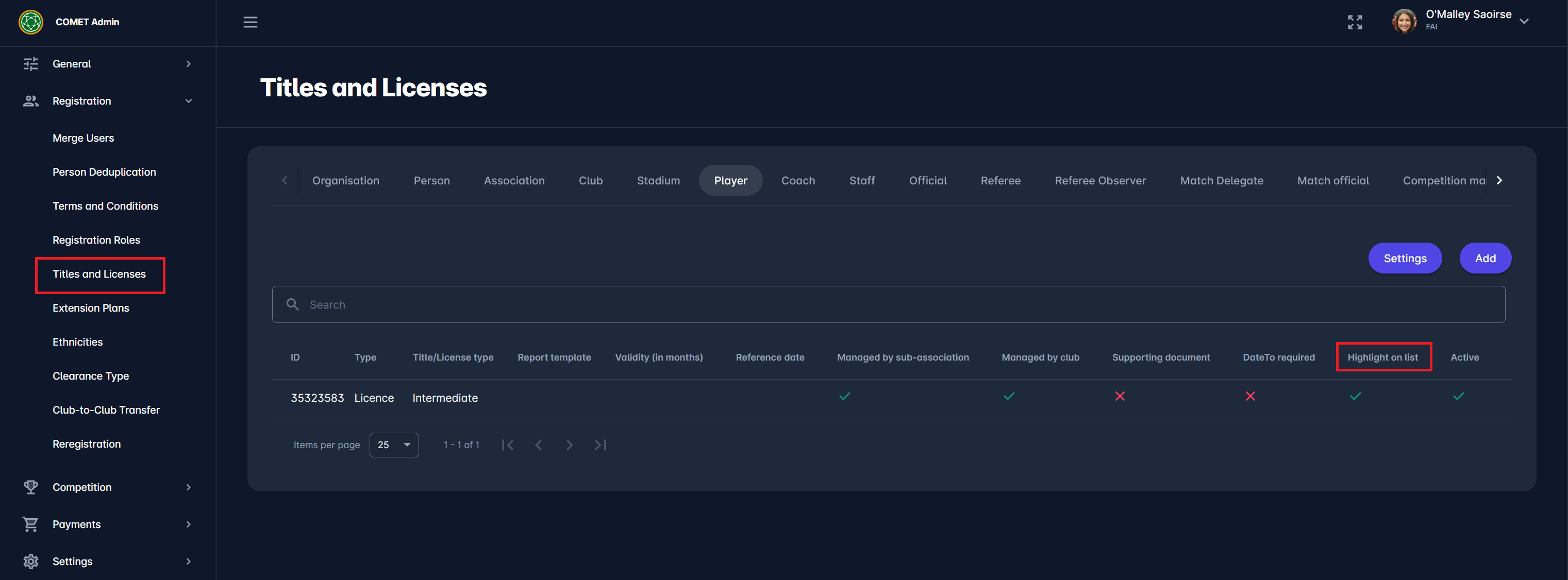This screenshot has width=1568, height=580.
Task: Click Supporting document red cross for Intermediate
Action: (x=1120, y=397)
